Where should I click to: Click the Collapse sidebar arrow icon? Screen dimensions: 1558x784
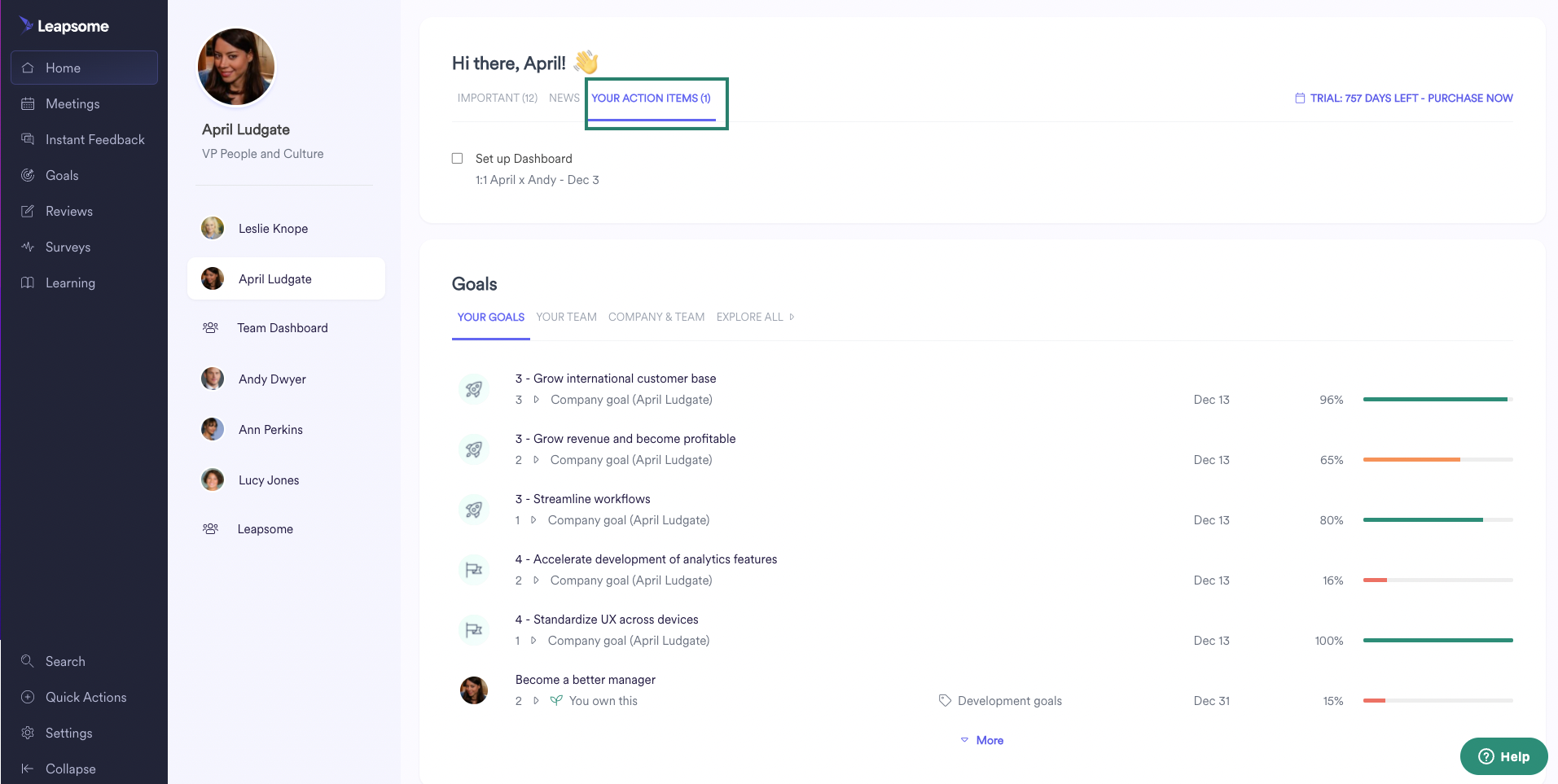tap(28, 769)
